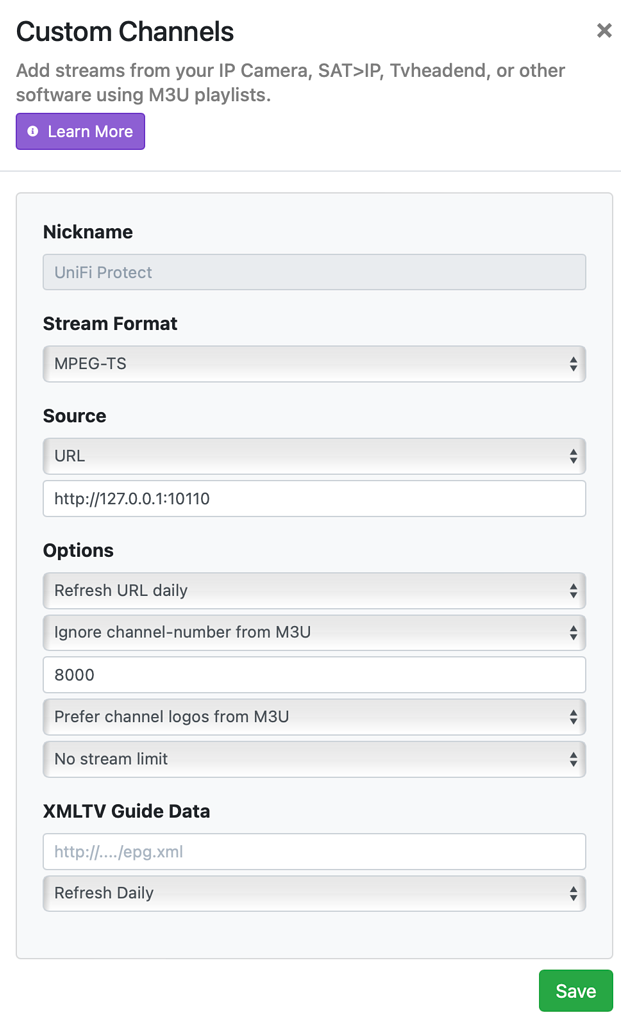621x1024 pixels.
Task: Open the No stream limit dropdown
Action: (300, 759)
